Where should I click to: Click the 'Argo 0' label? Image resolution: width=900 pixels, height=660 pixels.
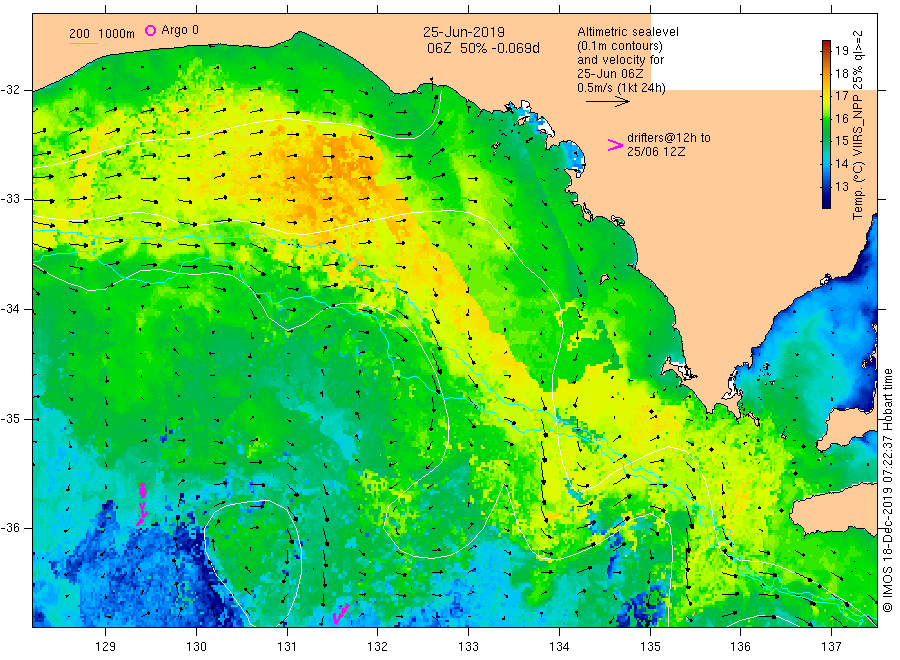click(180, 30)
